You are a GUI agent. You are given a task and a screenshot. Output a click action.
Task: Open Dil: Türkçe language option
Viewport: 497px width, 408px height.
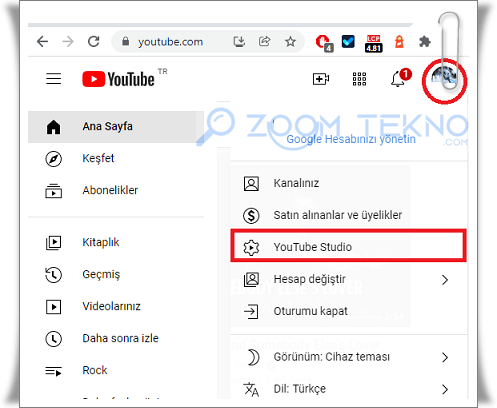pos(349,389)
